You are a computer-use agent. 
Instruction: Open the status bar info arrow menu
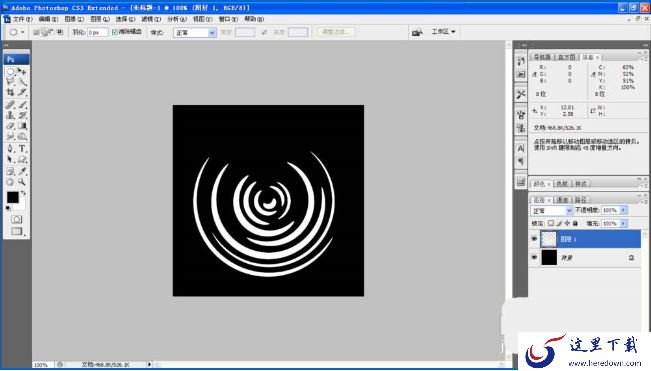click(x=149, y=364)
